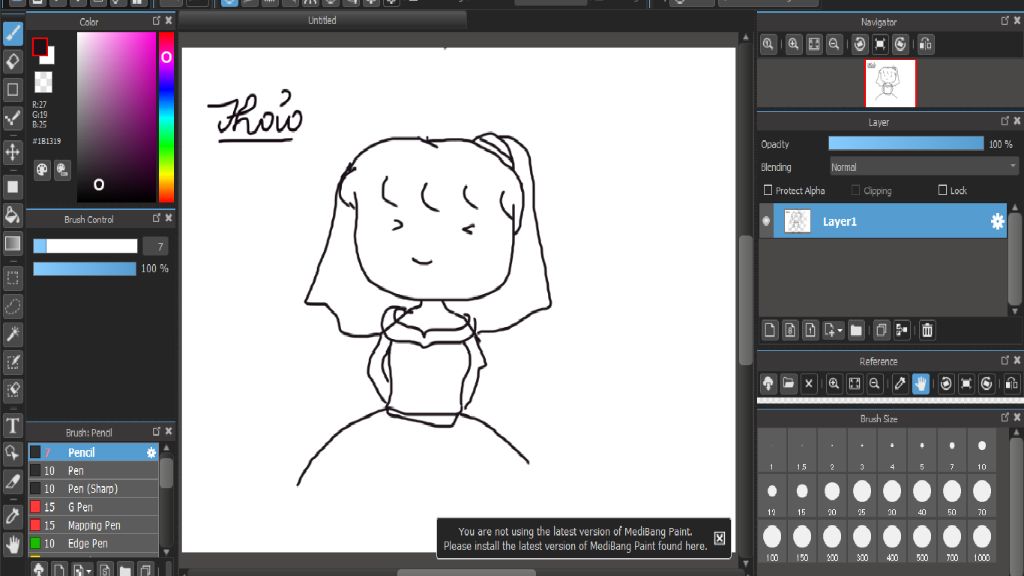Enable the Clipping checkbox

(856, 190)
